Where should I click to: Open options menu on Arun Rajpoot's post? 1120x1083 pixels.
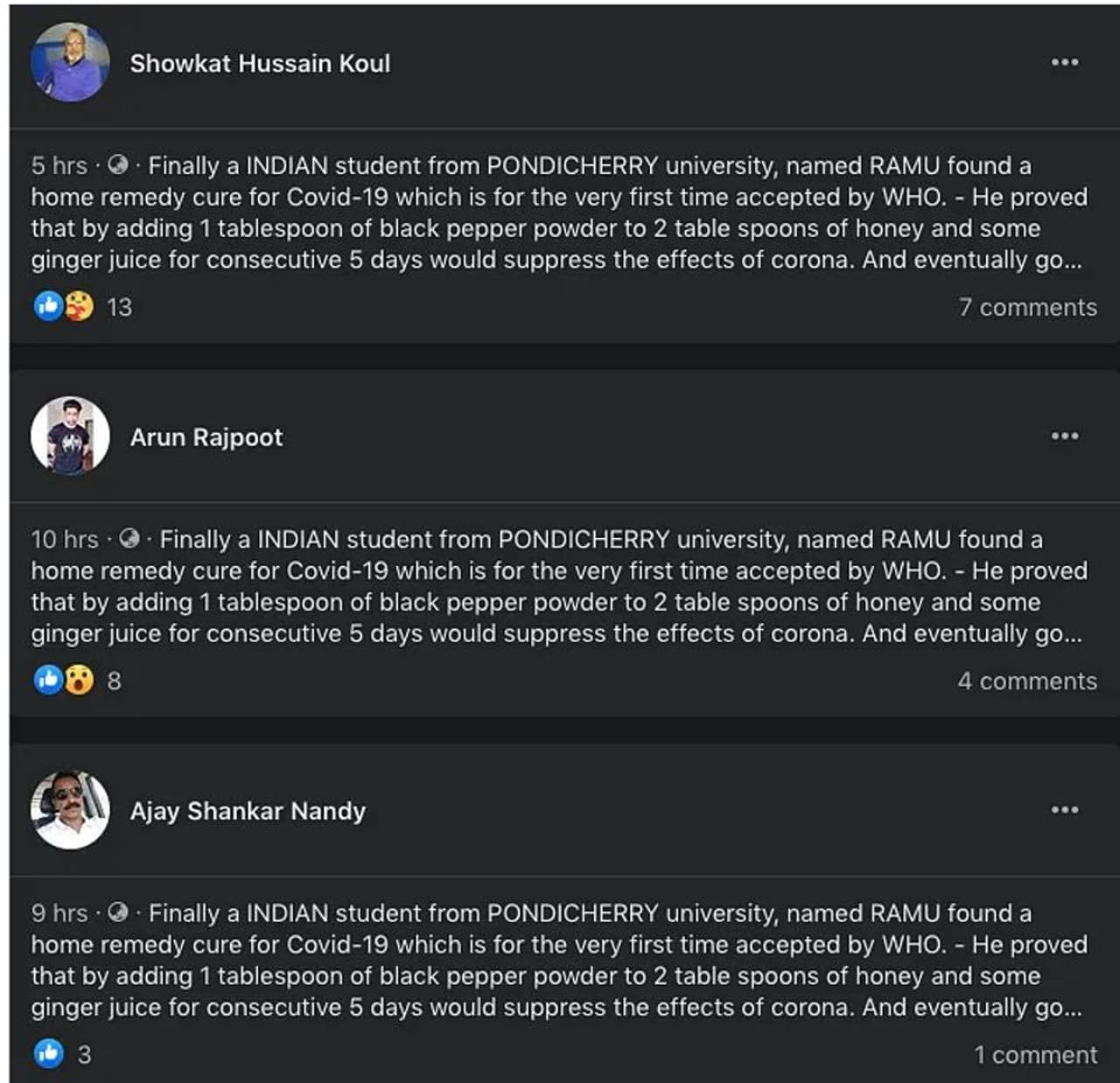tap(1064, 436)
